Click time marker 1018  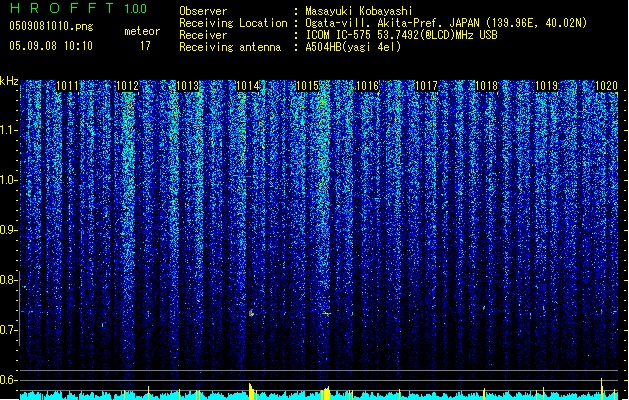coord(487,86)
